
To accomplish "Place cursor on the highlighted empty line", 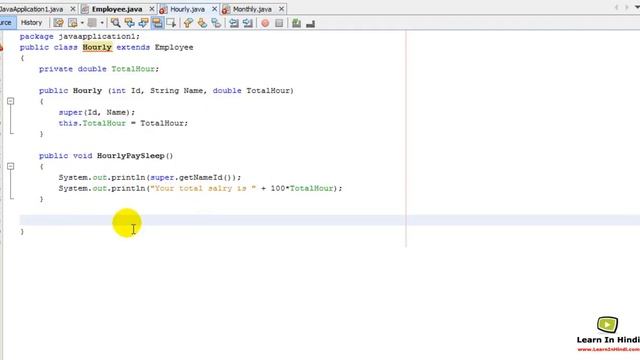I will click(x=330, y=220).
